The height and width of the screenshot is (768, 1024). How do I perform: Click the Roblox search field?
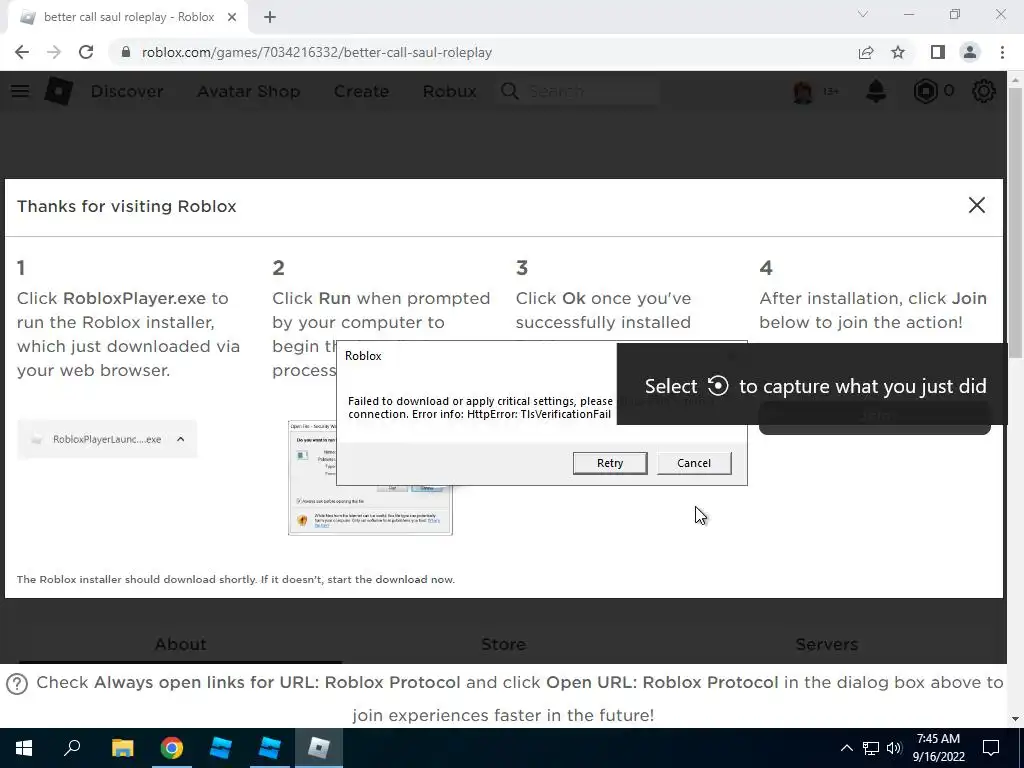point(578,91)
